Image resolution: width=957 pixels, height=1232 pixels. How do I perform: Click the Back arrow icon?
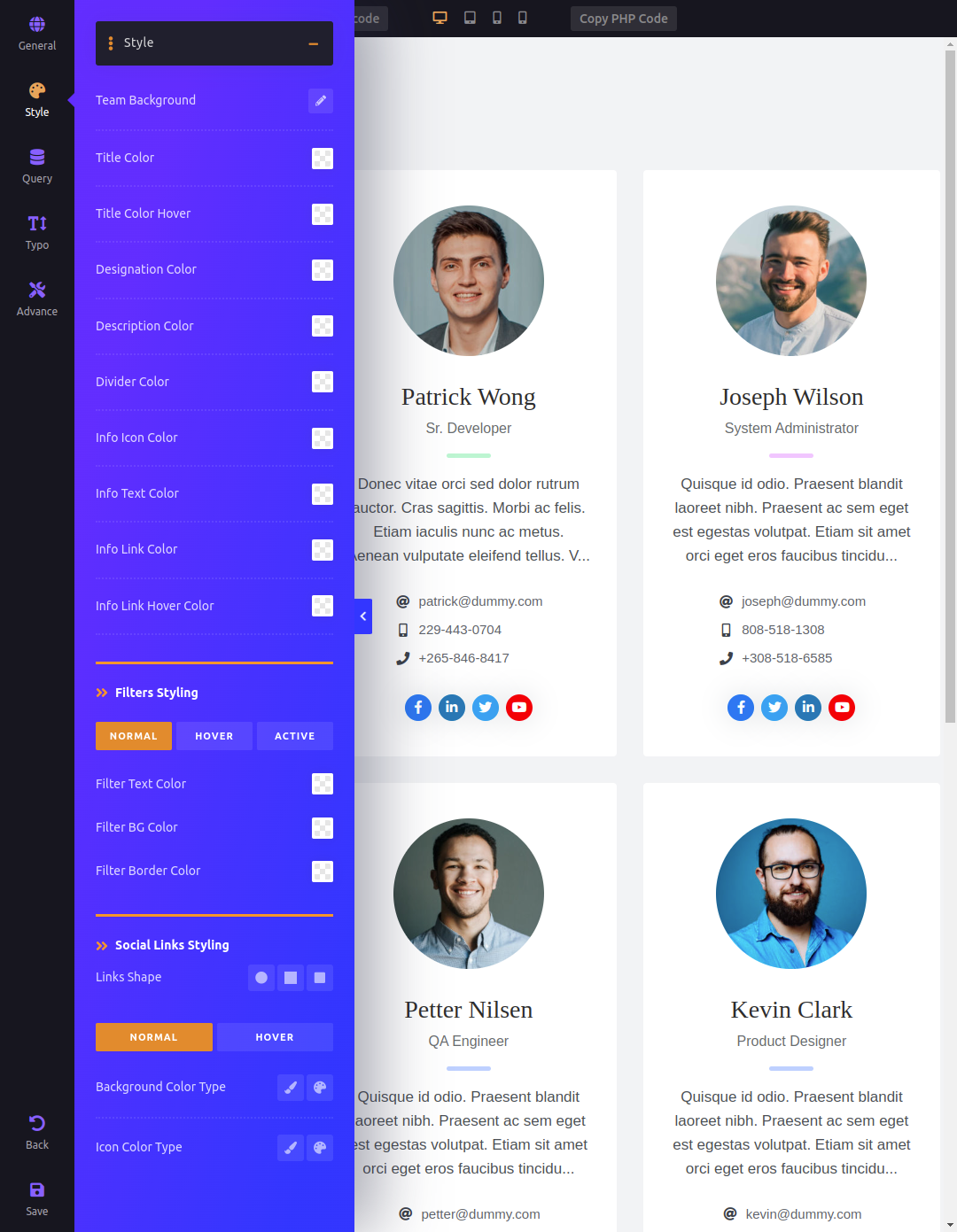click(x=37, y=1133)
